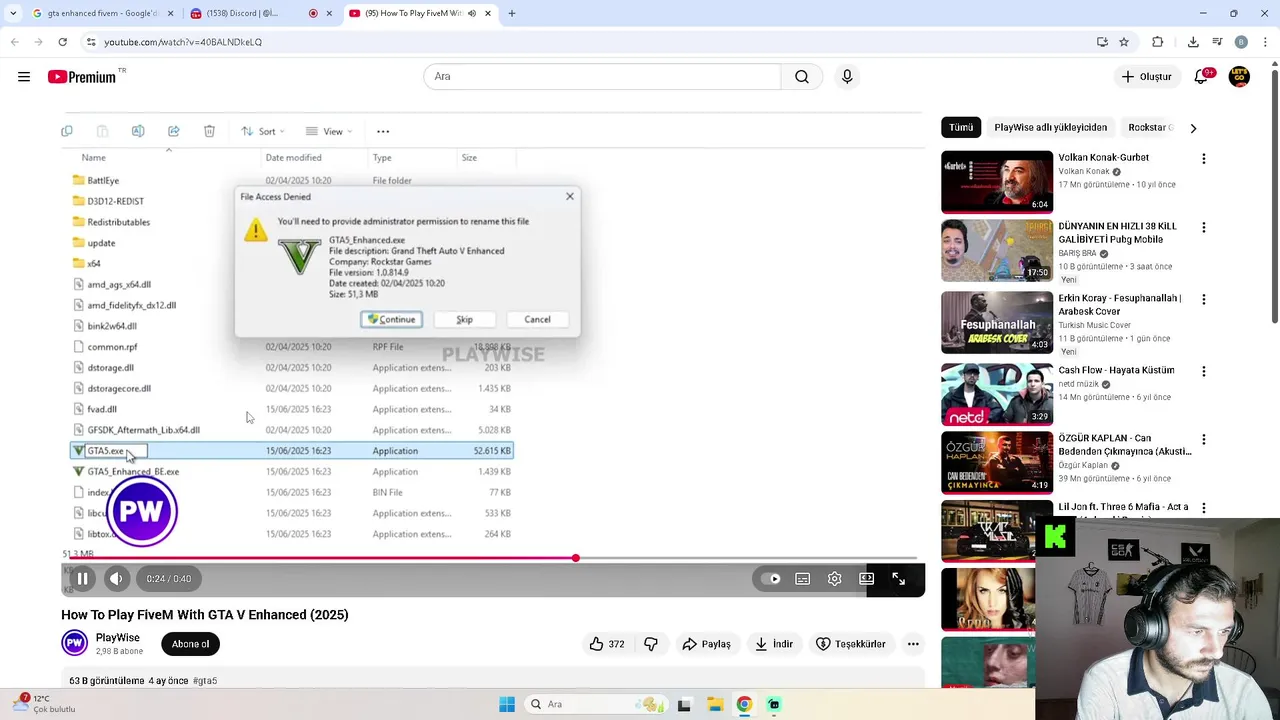Focus the YouTube Ara search field
Viewport: 1280px width, 720px height.
(x=602, y=77)
